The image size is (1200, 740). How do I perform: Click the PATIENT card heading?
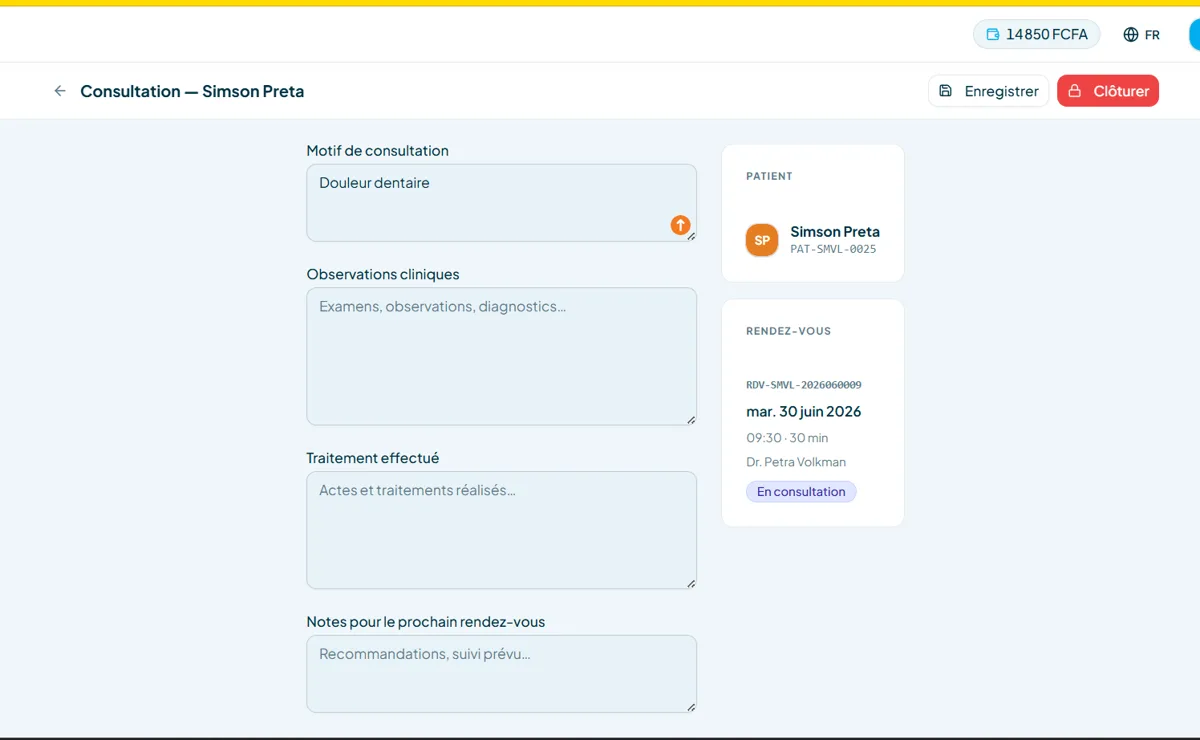point(769,176)
